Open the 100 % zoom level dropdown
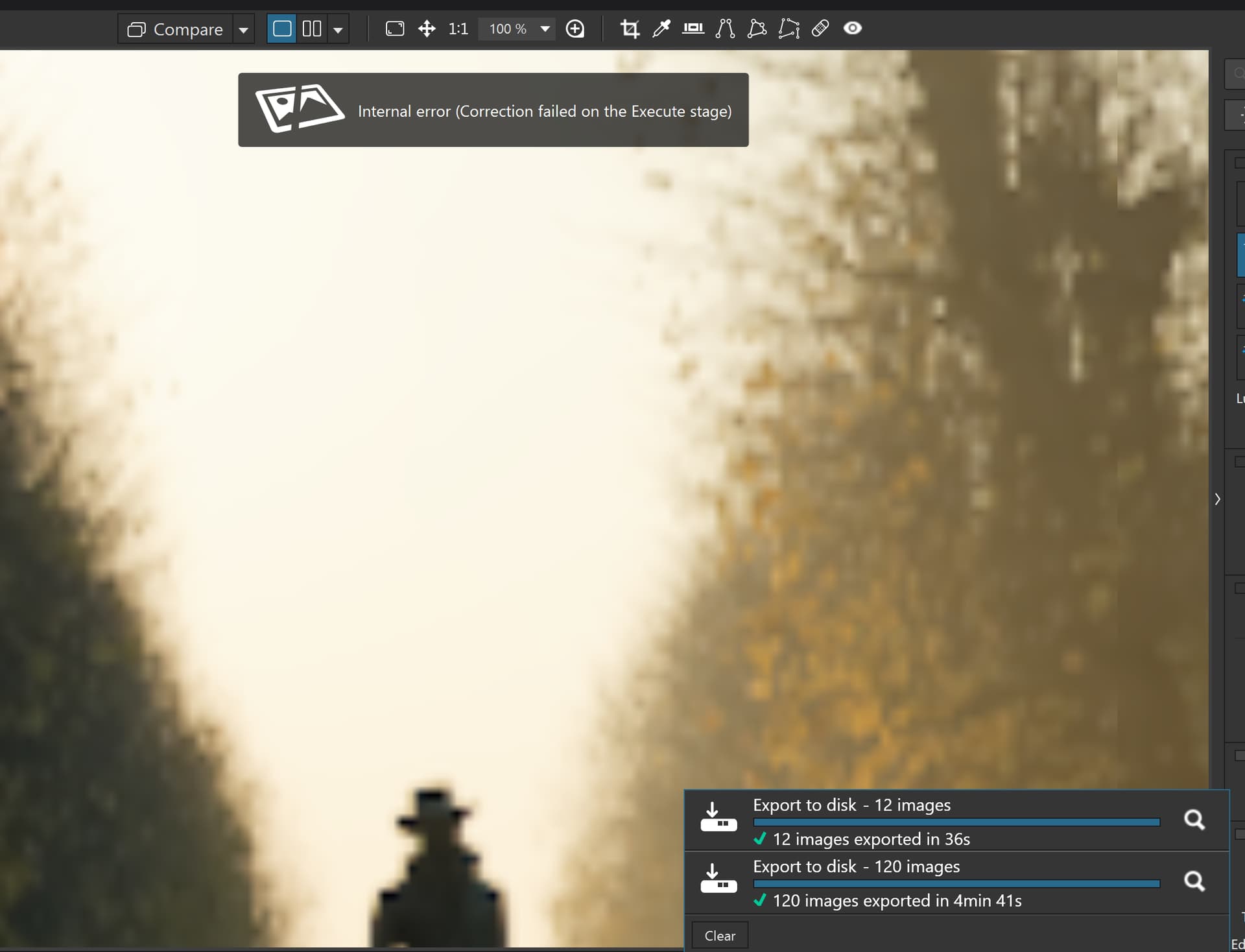Screen dimensions: 1245x952 tap(545, 29)
